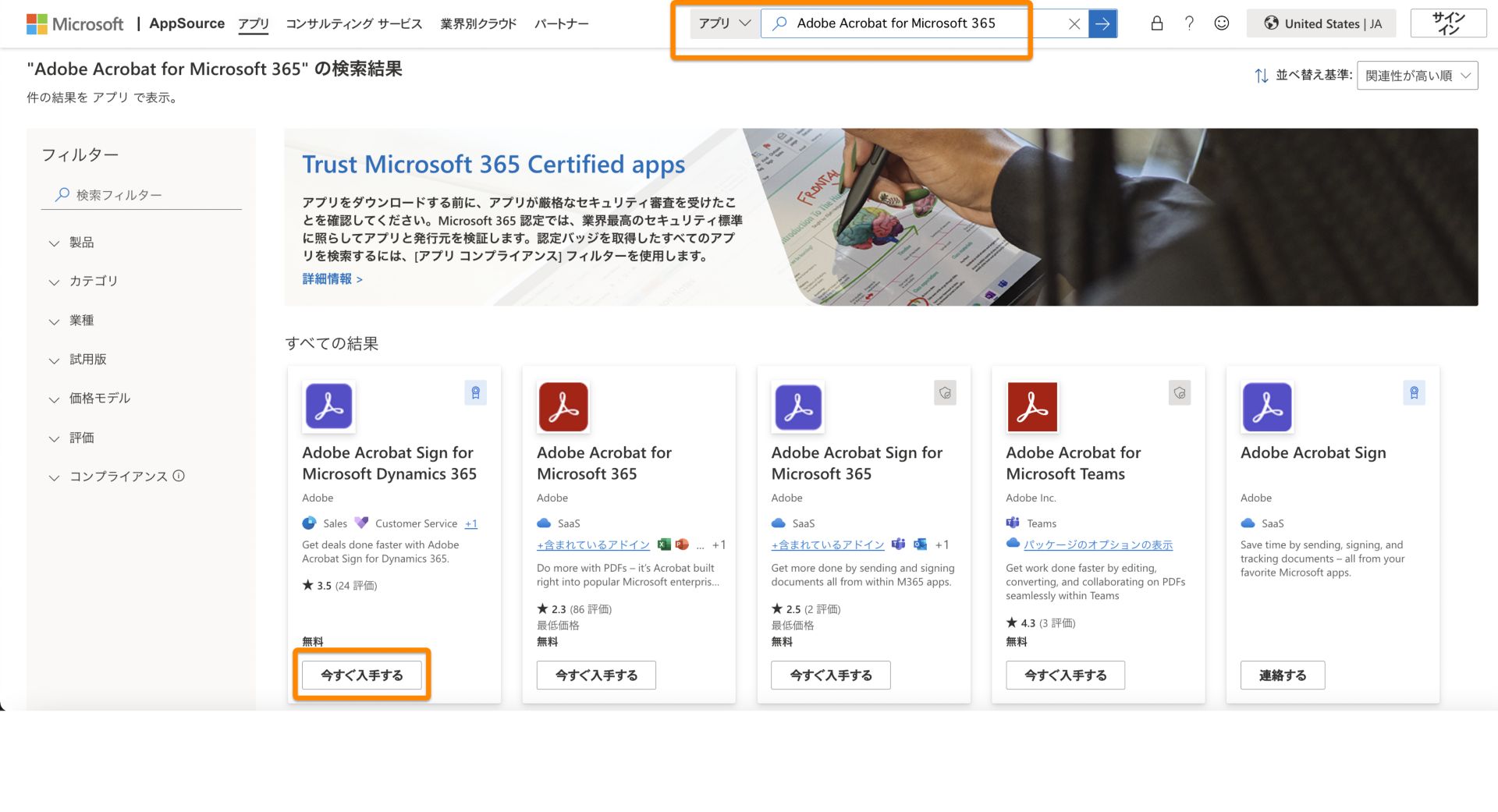This screenshot has height=812, width=1498.
Task: Click Adobe Acrobat Sign for Microsoft 365 icon
Action: [x=798, y=406]
